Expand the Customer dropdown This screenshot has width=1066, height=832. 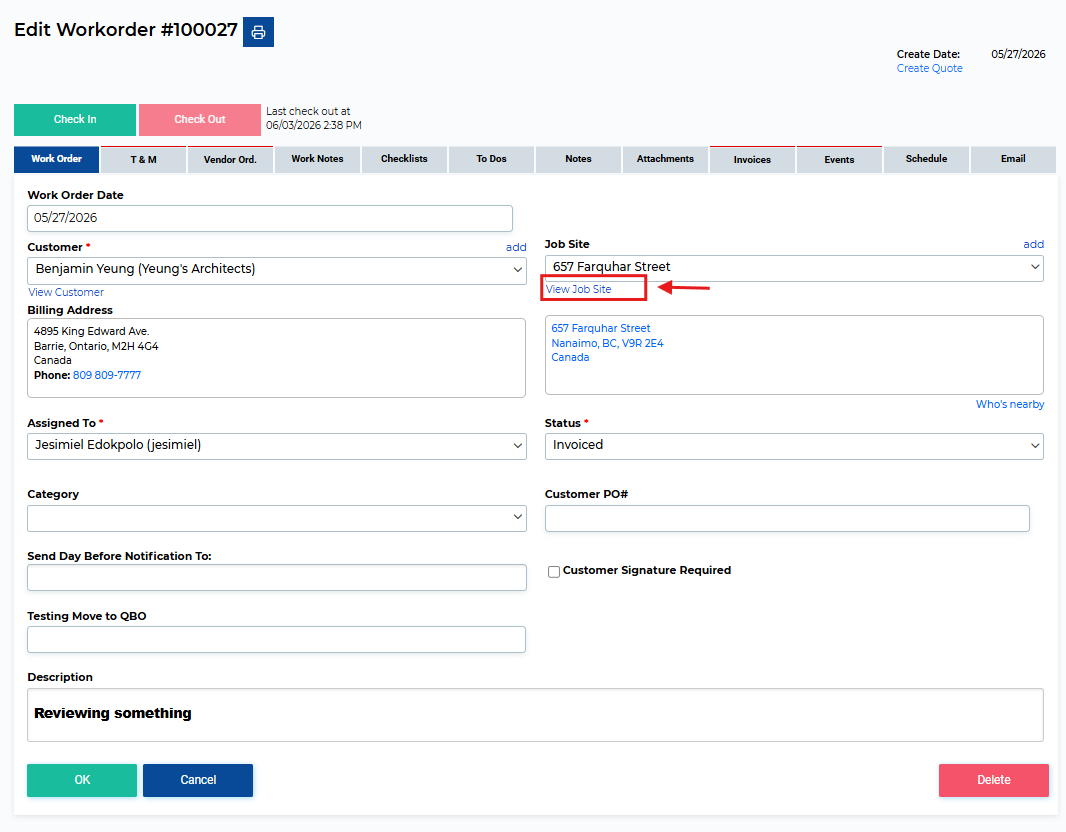[x=277, y=270]
